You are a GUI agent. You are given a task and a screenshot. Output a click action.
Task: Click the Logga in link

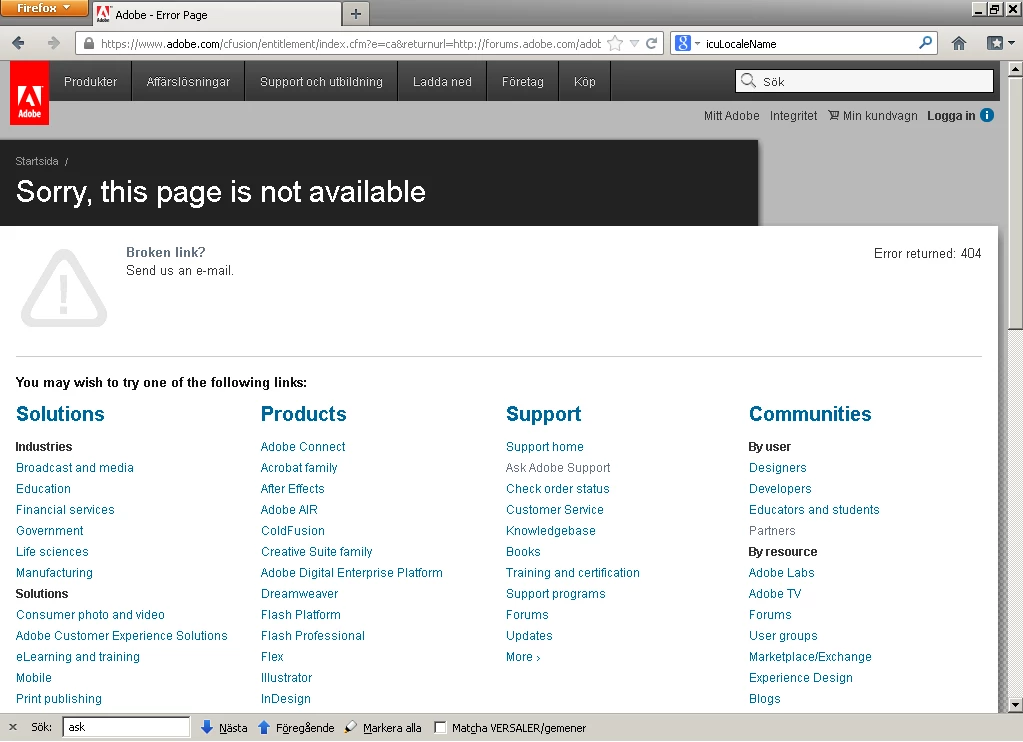click(x=951, y=116)
